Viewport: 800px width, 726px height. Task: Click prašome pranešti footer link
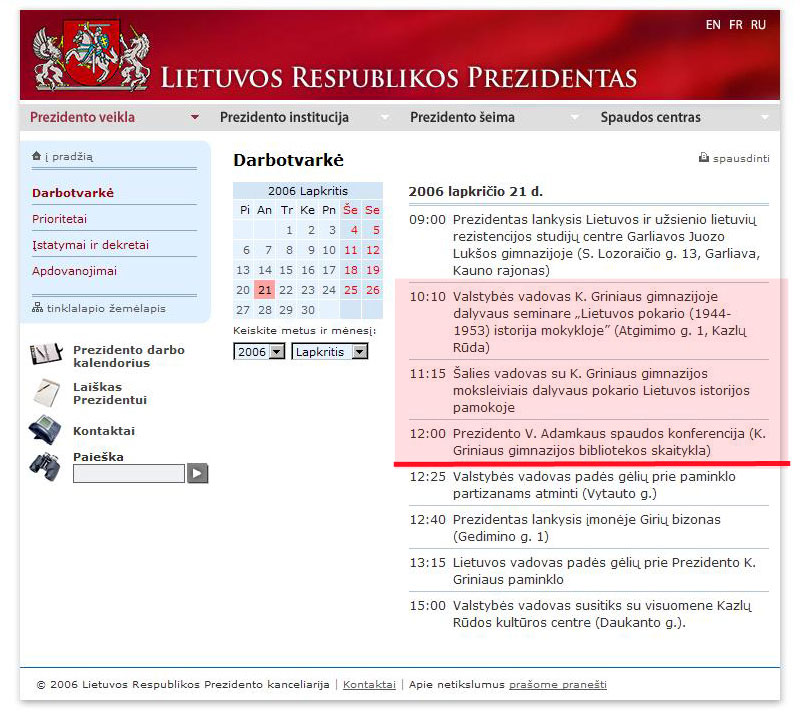[x=558, y=684]
